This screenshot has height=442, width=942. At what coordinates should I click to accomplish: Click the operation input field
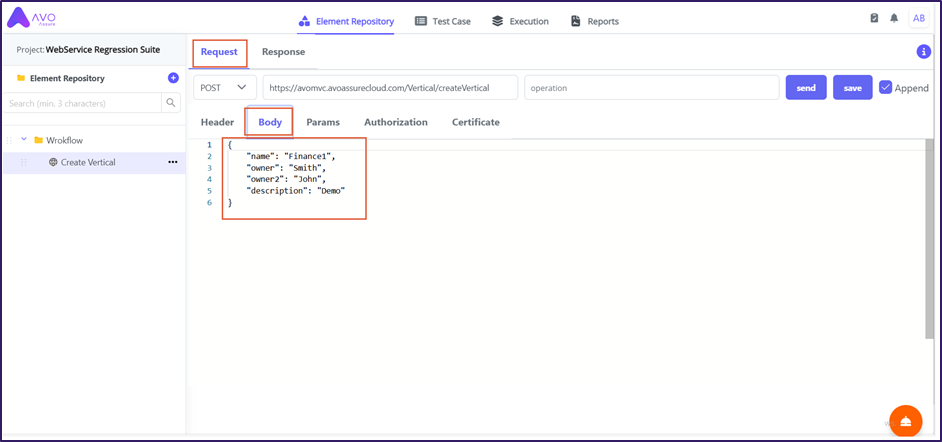coord(650,88)
